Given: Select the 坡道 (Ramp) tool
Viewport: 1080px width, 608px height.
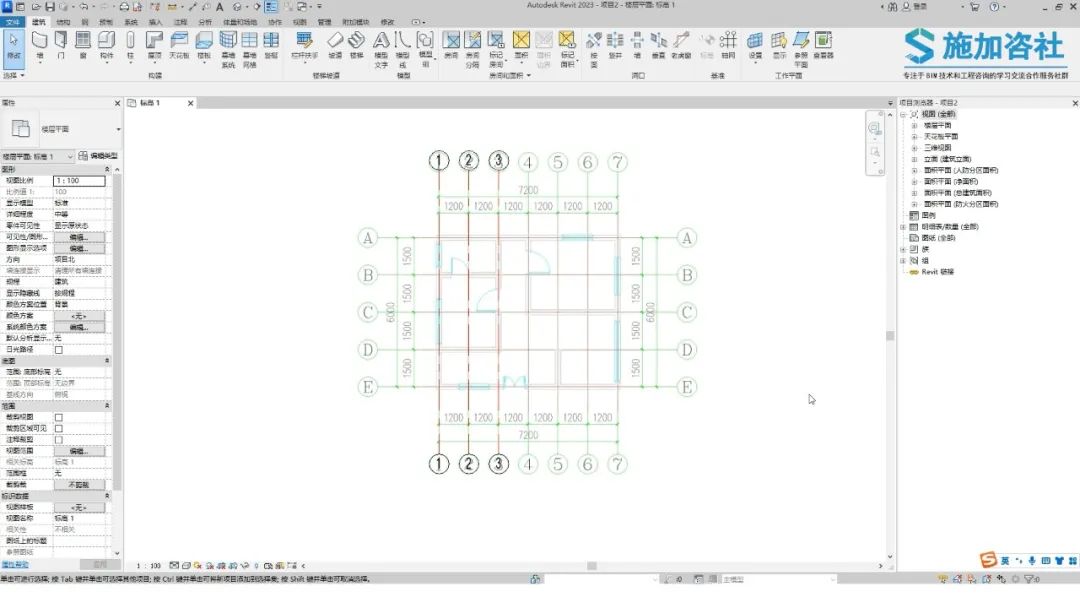Looking at the screenshot, I should tap(335, 45).
